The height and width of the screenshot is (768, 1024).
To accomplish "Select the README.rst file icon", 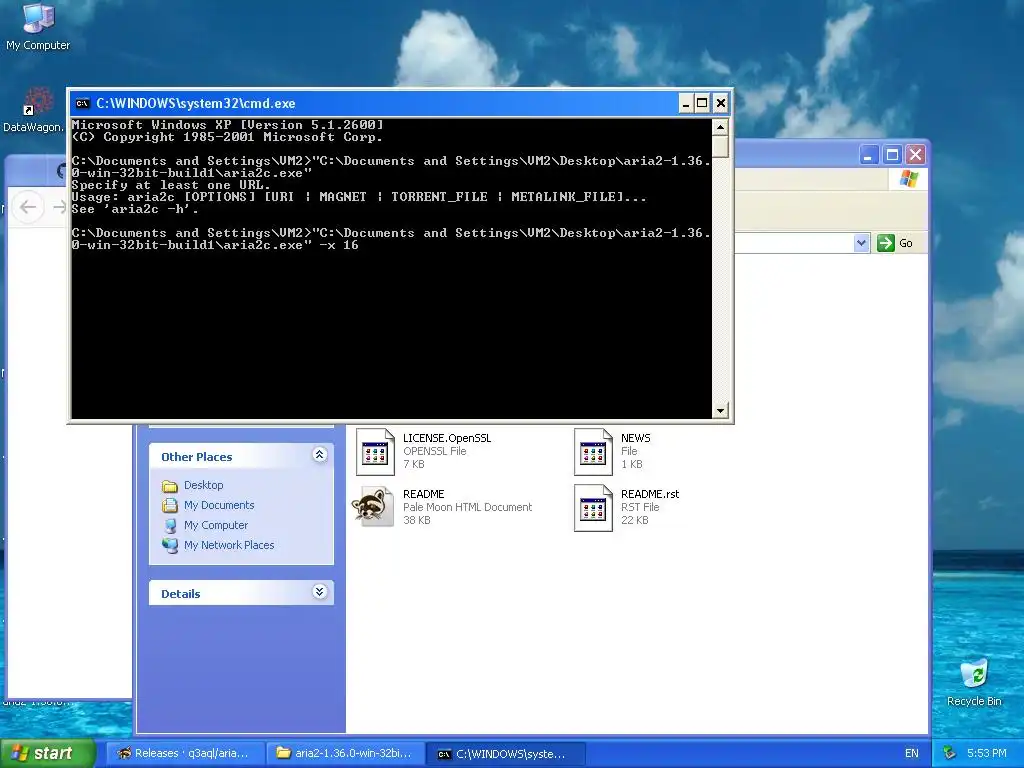I will 593,507.
